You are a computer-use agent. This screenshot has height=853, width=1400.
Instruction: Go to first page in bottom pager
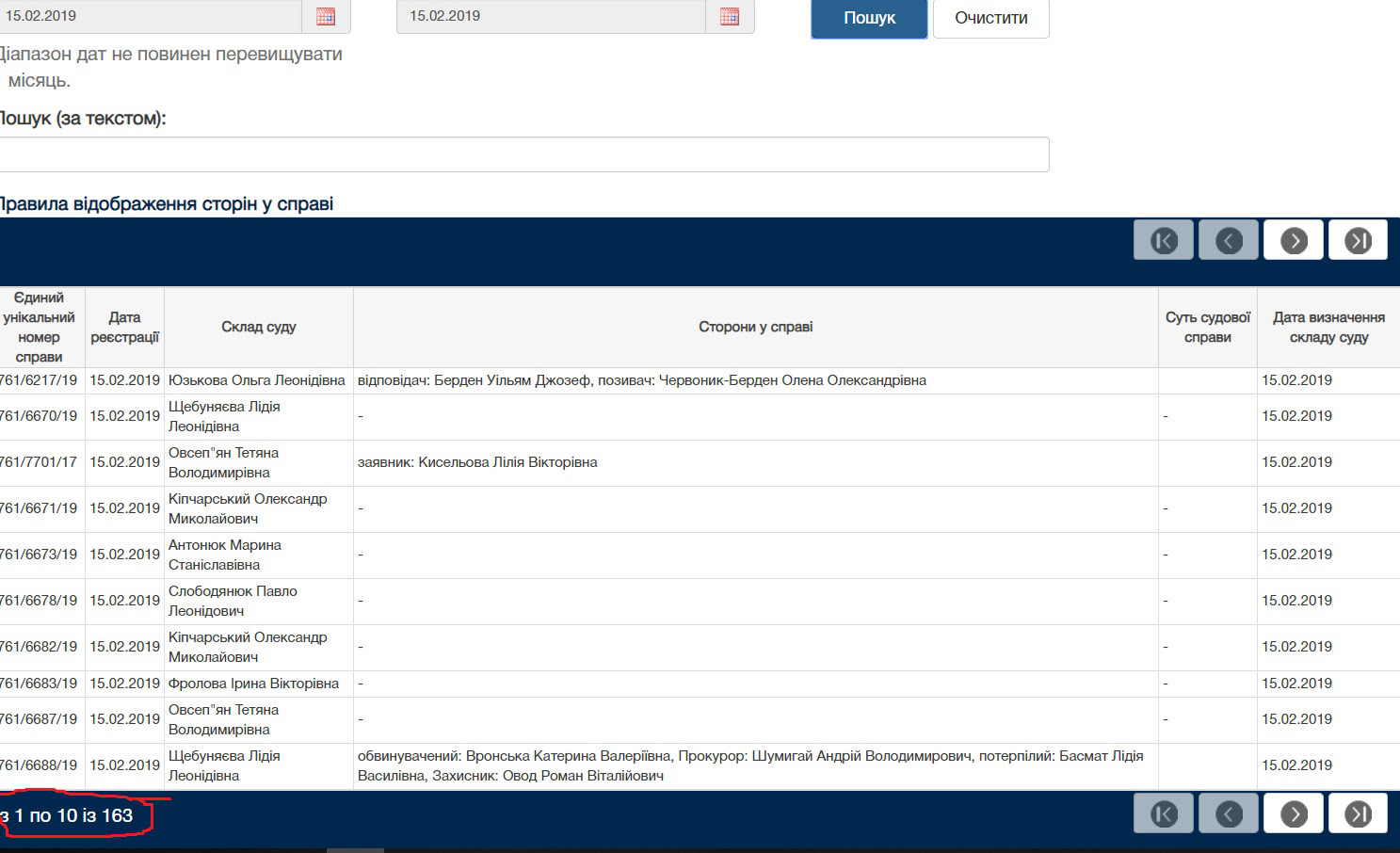coord(1164,813)
